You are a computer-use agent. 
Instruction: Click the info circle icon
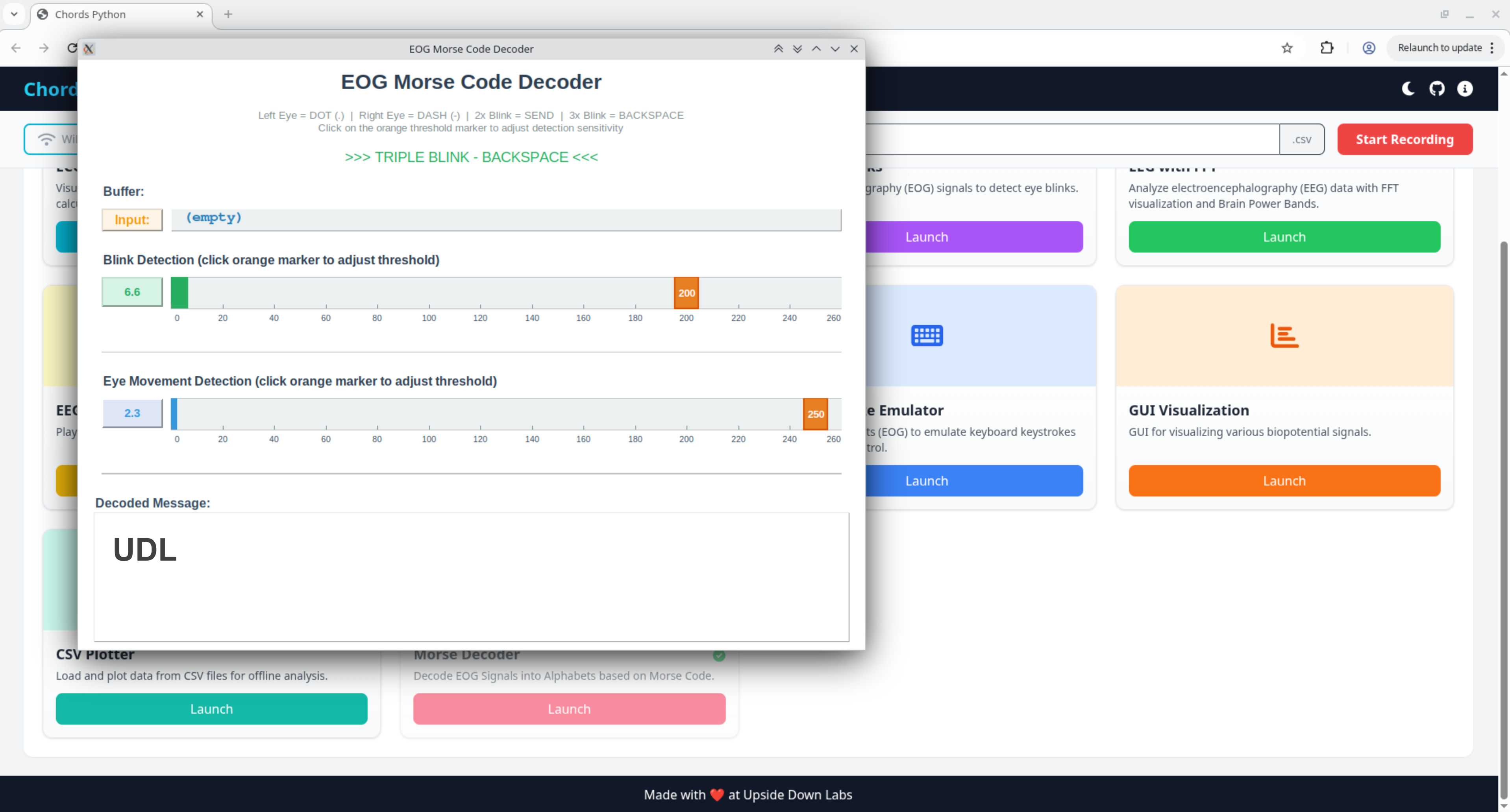1464,89
